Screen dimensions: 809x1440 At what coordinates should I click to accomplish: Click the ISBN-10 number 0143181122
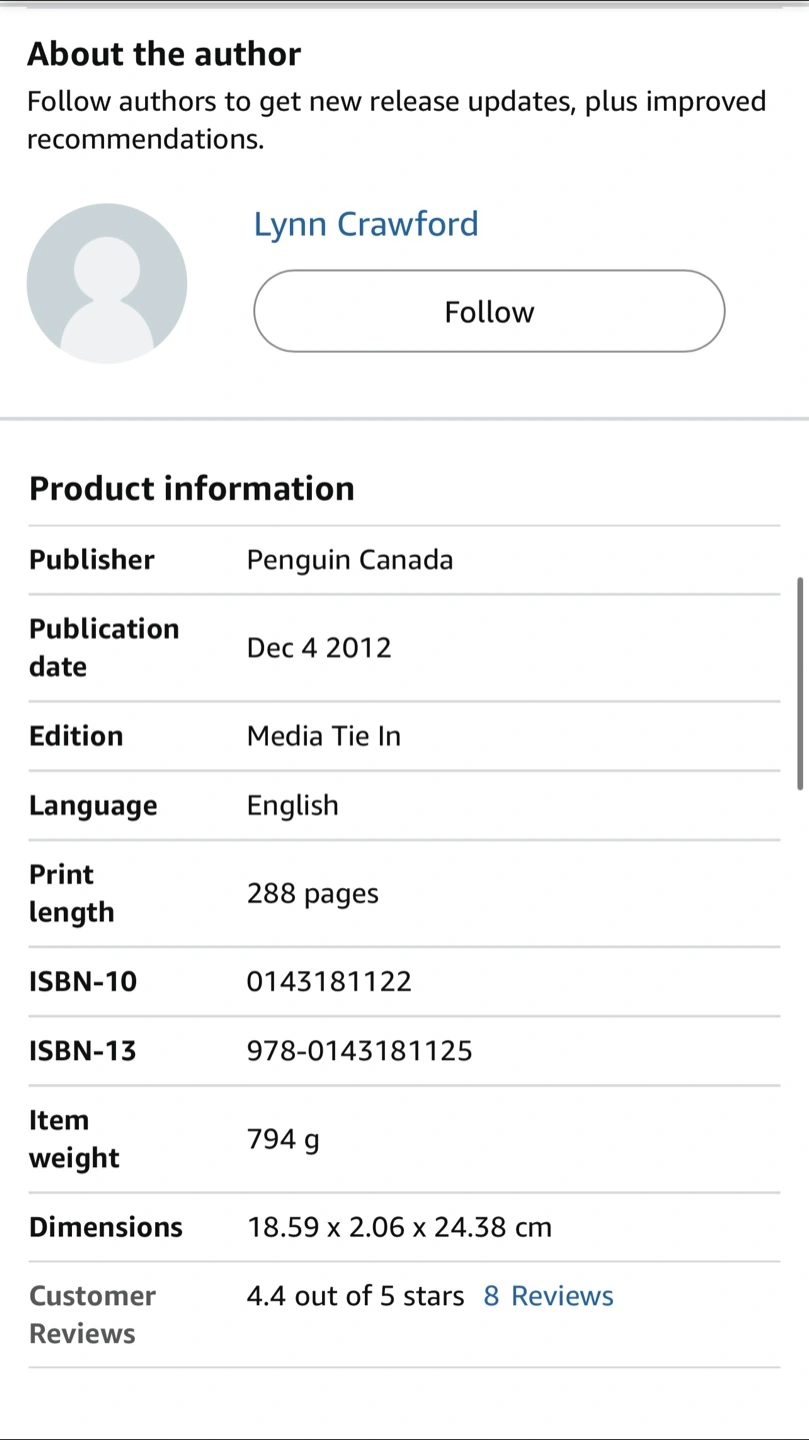point(329,981)
